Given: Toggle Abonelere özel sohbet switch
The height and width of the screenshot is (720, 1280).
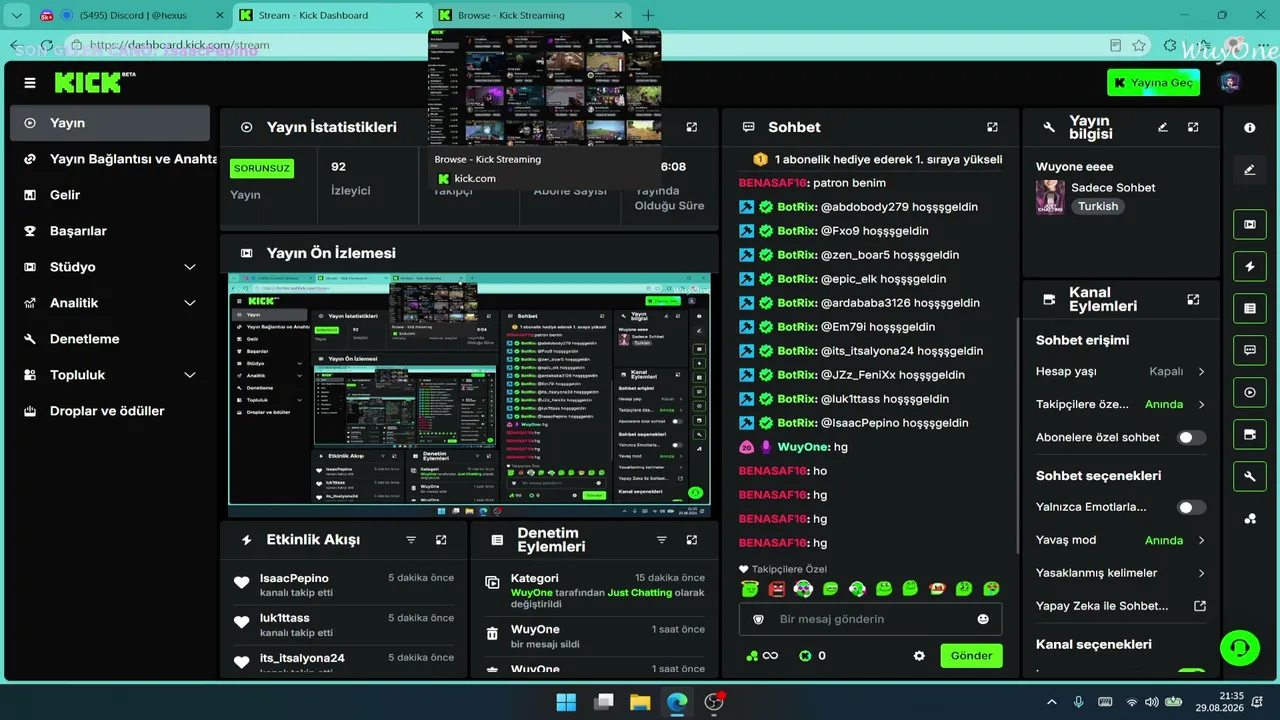Looking at the screenshot, I should [1191, 438].
